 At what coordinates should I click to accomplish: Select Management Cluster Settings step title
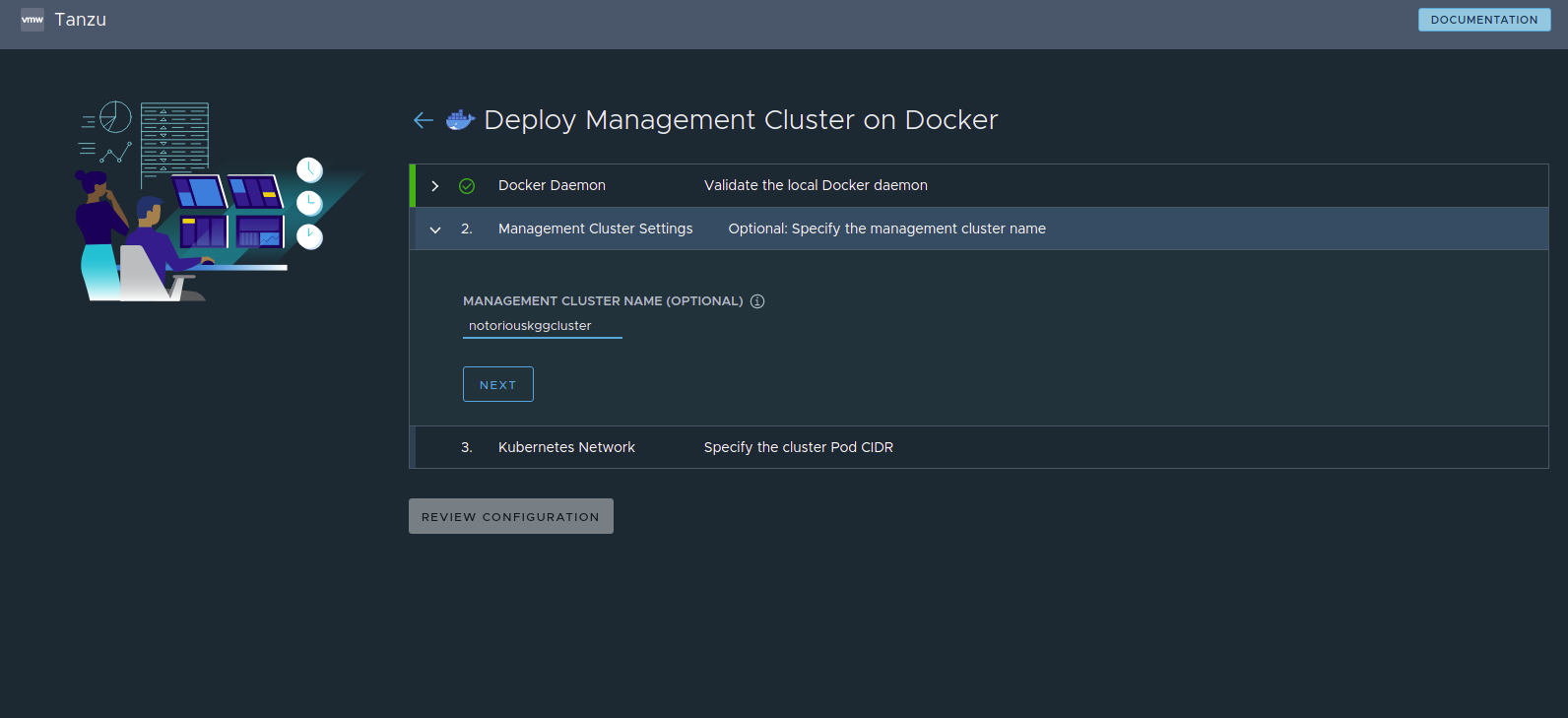click(x=596, y=228)
